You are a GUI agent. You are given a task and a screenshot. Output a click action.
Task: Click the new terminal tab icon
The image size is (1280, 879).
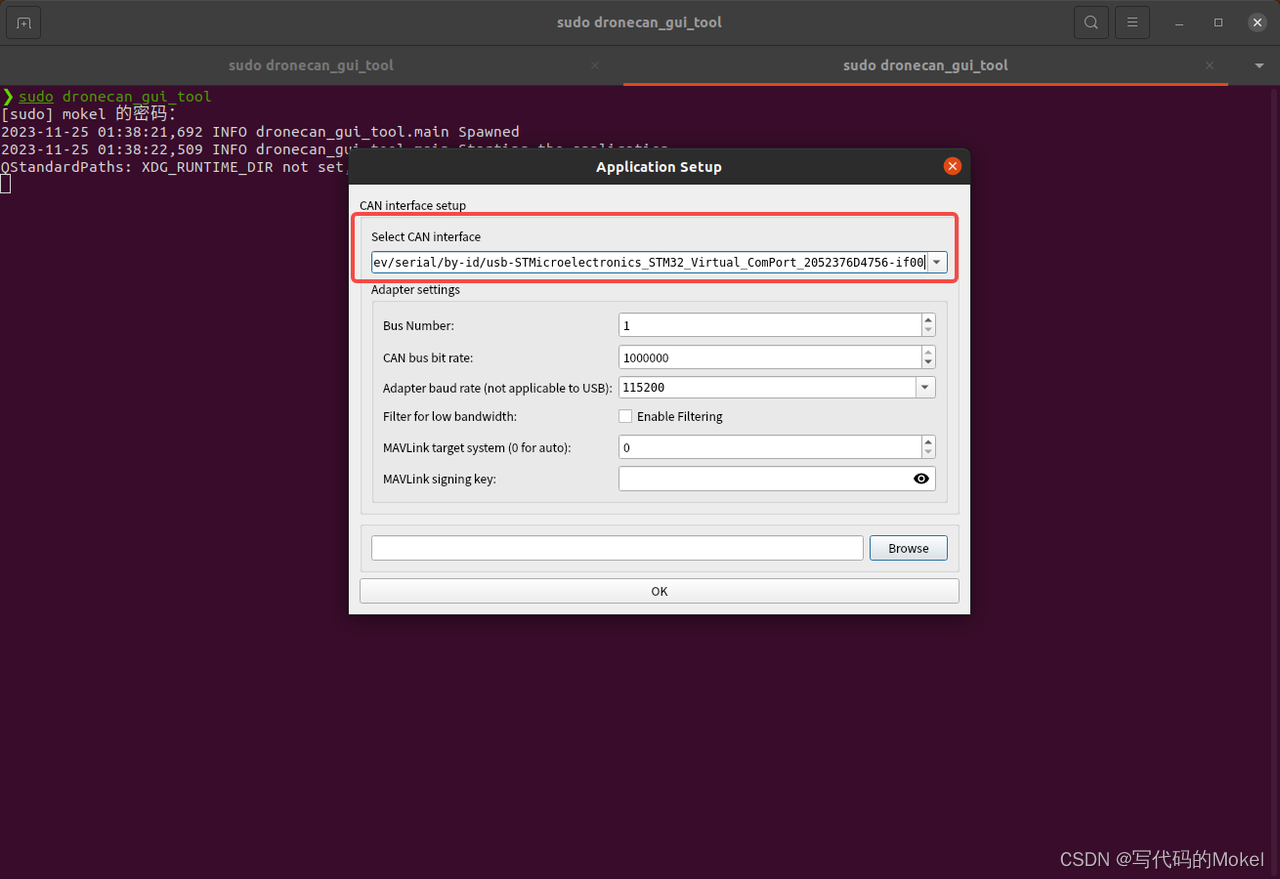pyautogui.click(x=23, y=21)
